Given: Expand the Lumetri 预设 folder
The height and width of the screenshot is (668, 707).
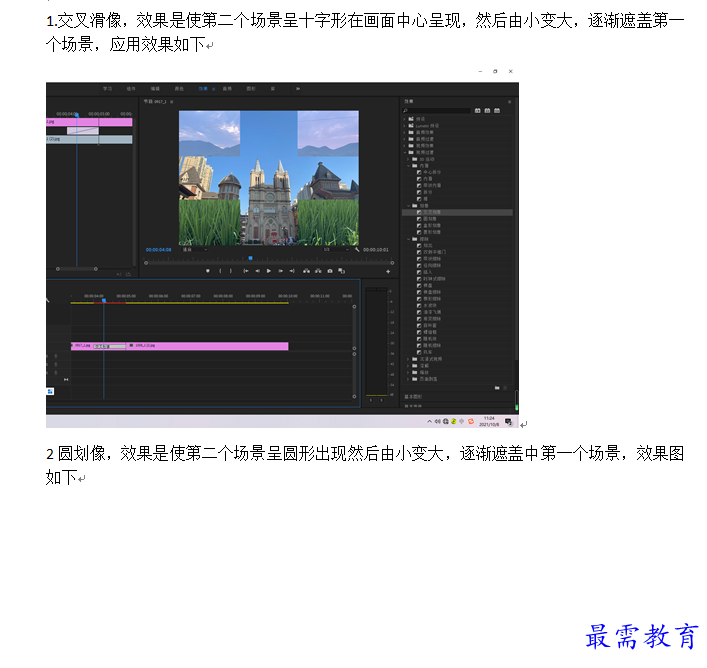Looking at the screenshot, I should click(404, 126).
